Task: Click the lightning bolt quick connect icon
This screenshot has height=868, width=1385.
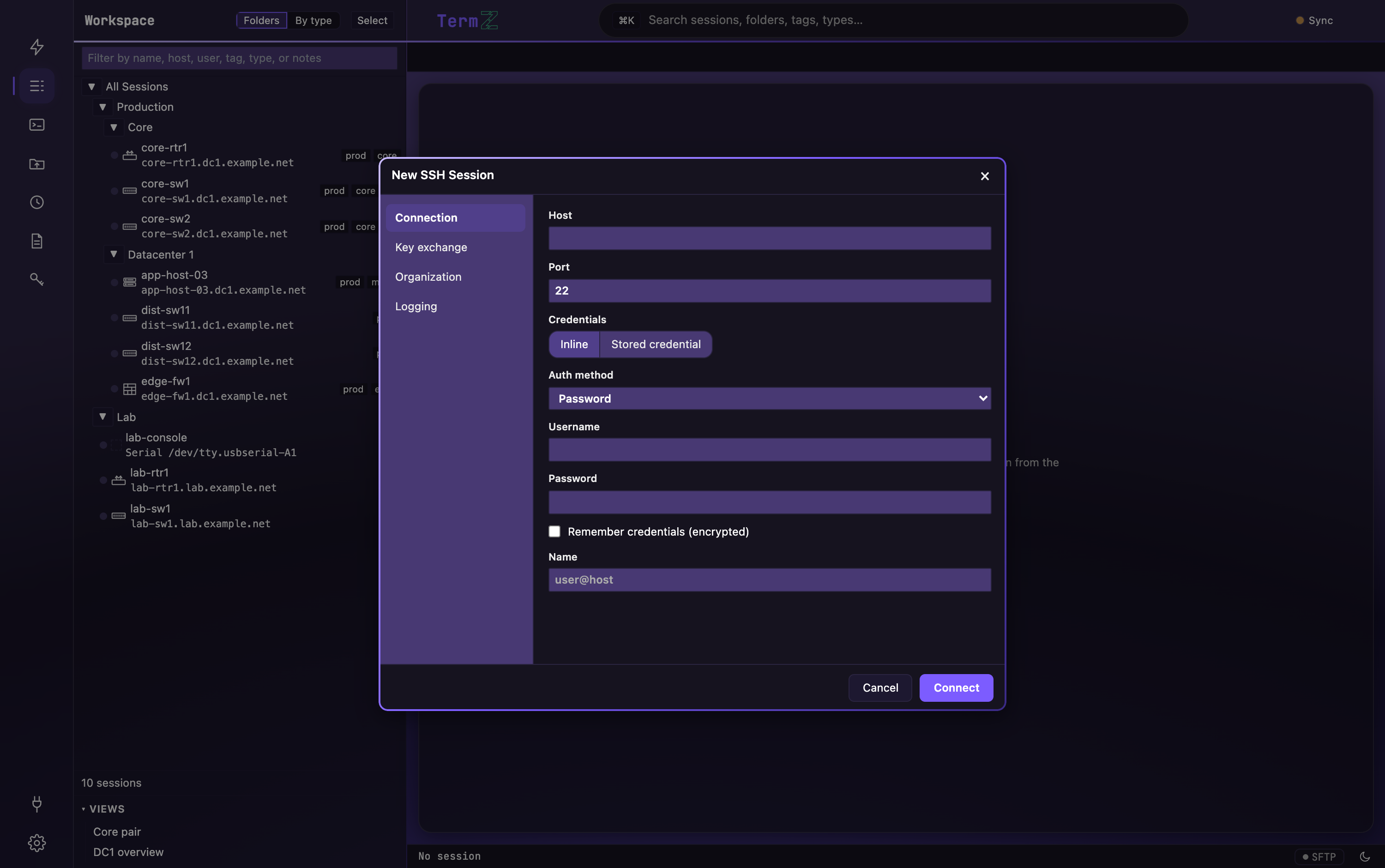Action: (37, 47)
